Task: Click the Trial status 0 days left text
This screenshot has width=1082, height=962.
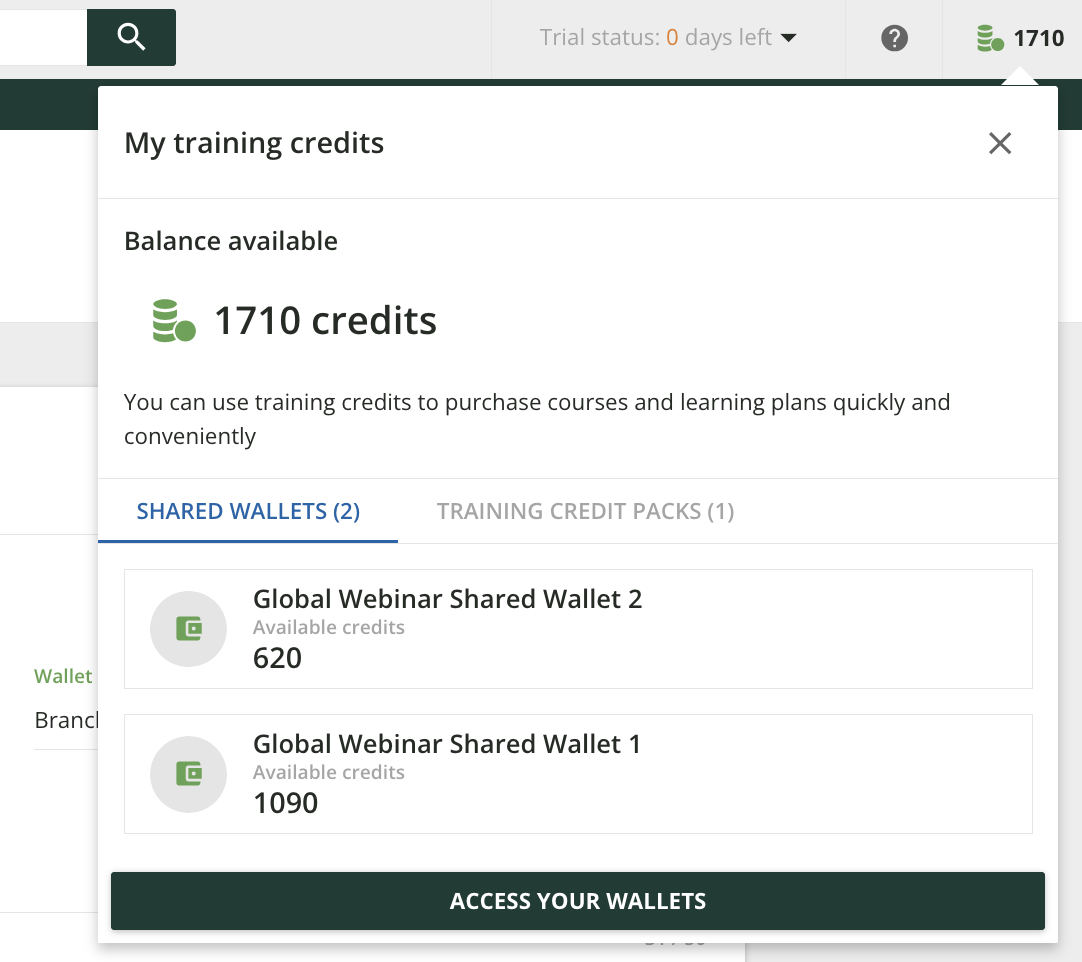Action: [655, 38]
